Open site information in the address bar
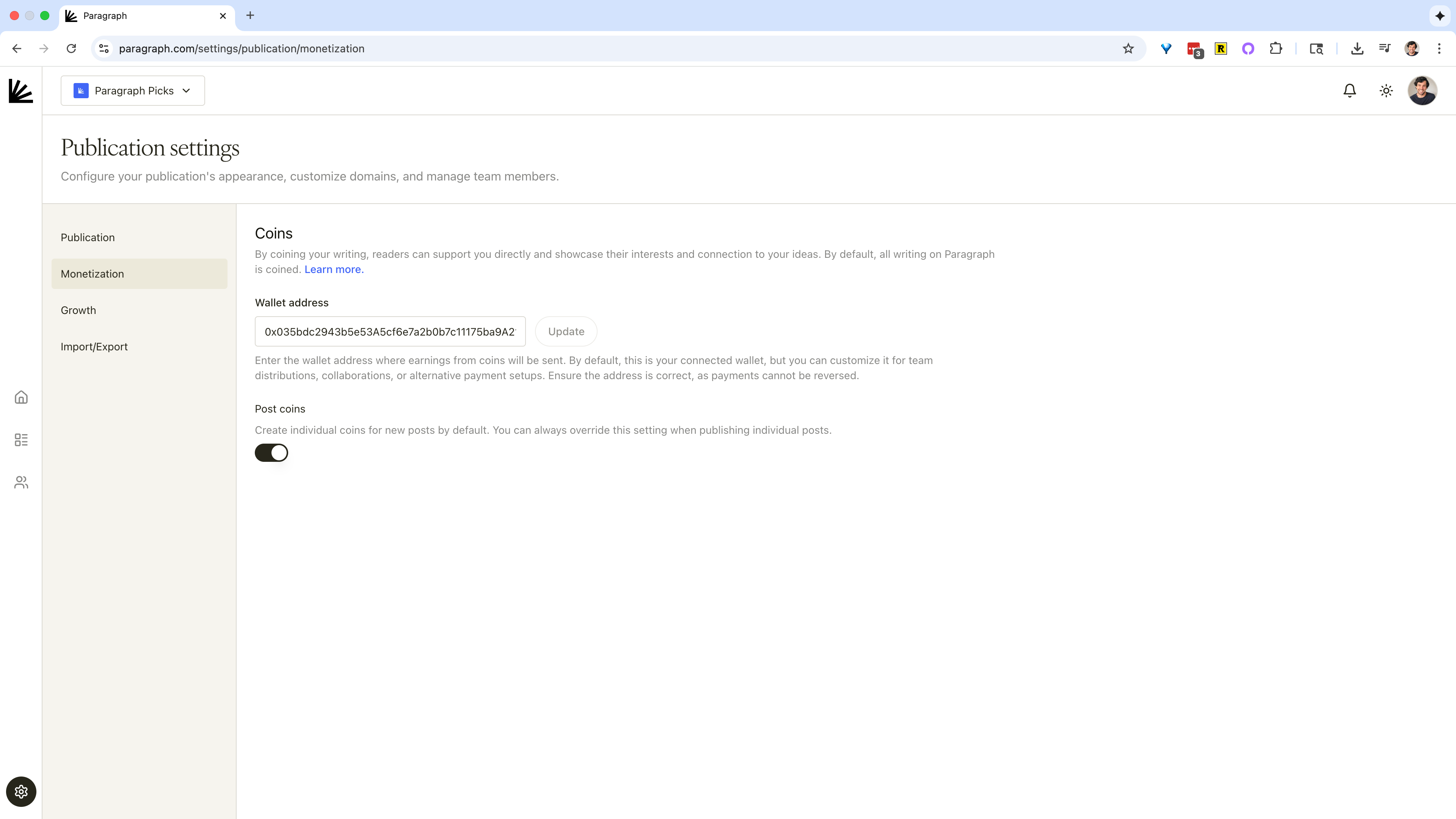The height and width of the screenshot is (819, 1456). pyautogui.click(x=104, y=49)
